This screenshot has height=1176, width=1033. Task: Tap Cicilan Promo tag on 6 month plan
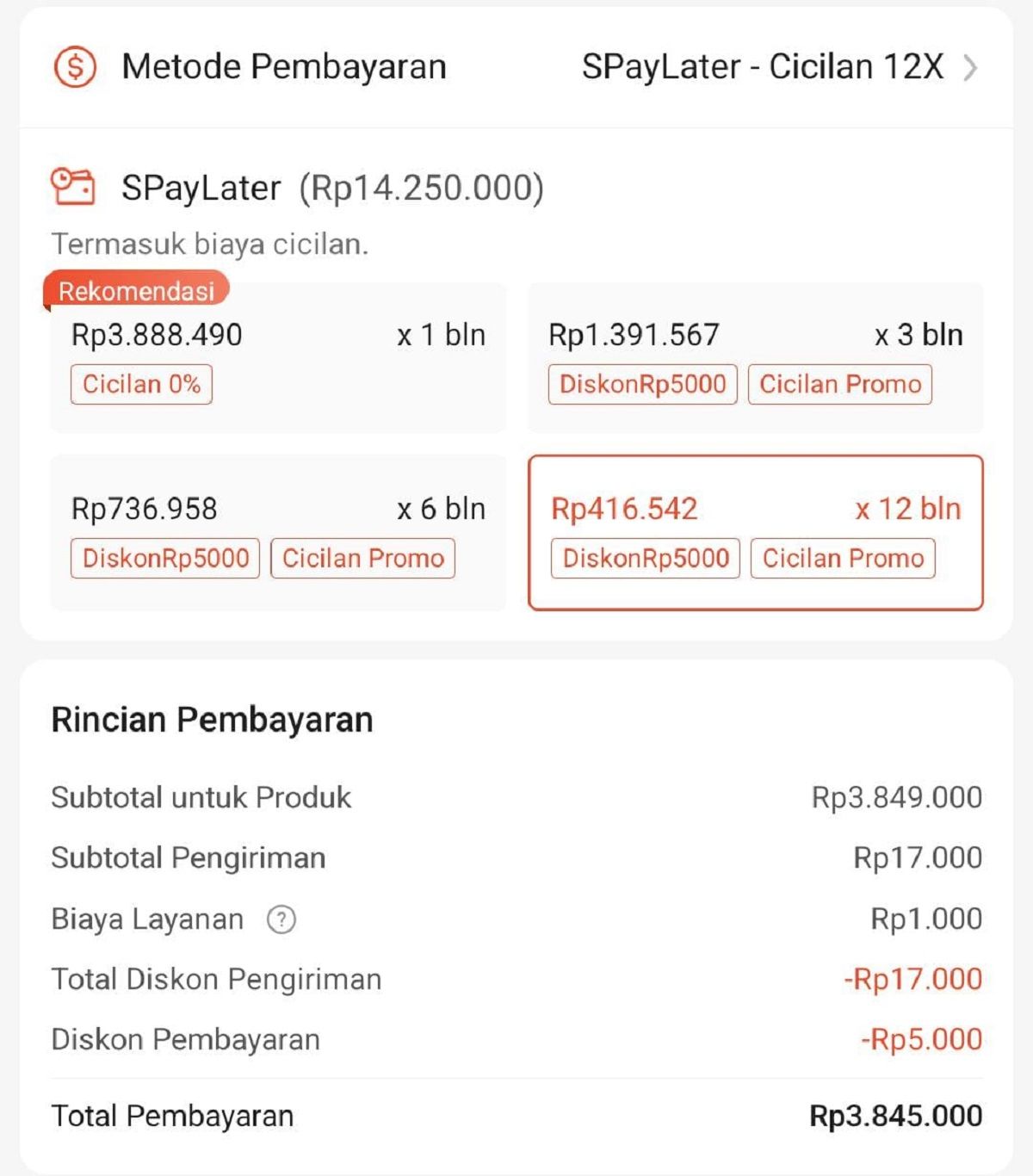point(362,558)
